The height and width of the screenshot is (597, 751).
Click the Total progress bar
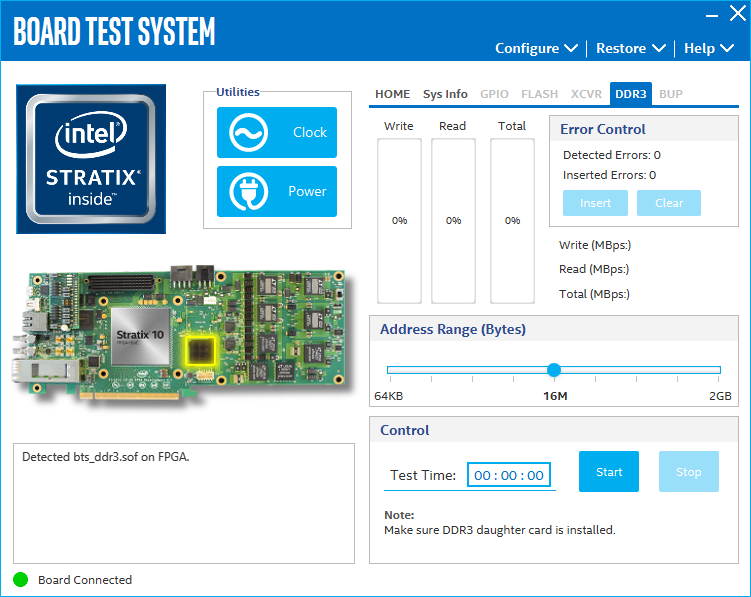(x=512, y=221)
